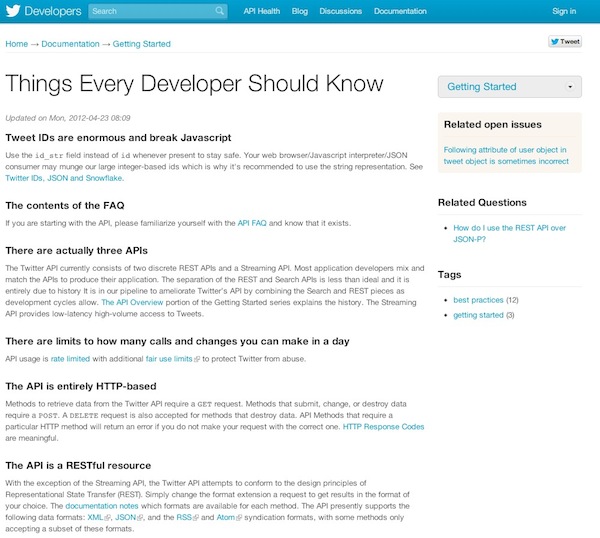Open HTTP Response Codes link
Image resolution: width=600 pixels, height=538 pixels.
click(383, 427)
